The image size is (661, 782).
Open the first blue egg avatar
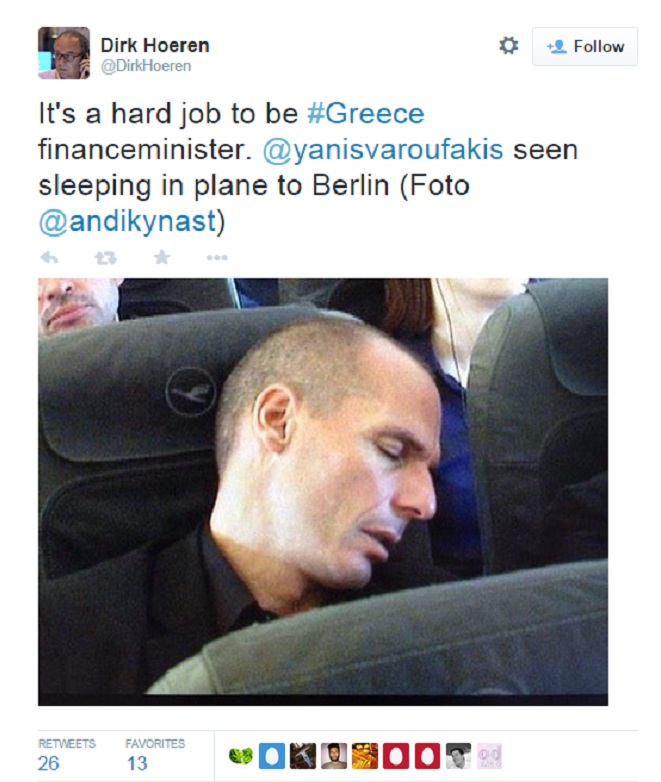pyautogui.click(x=272, y=756)
